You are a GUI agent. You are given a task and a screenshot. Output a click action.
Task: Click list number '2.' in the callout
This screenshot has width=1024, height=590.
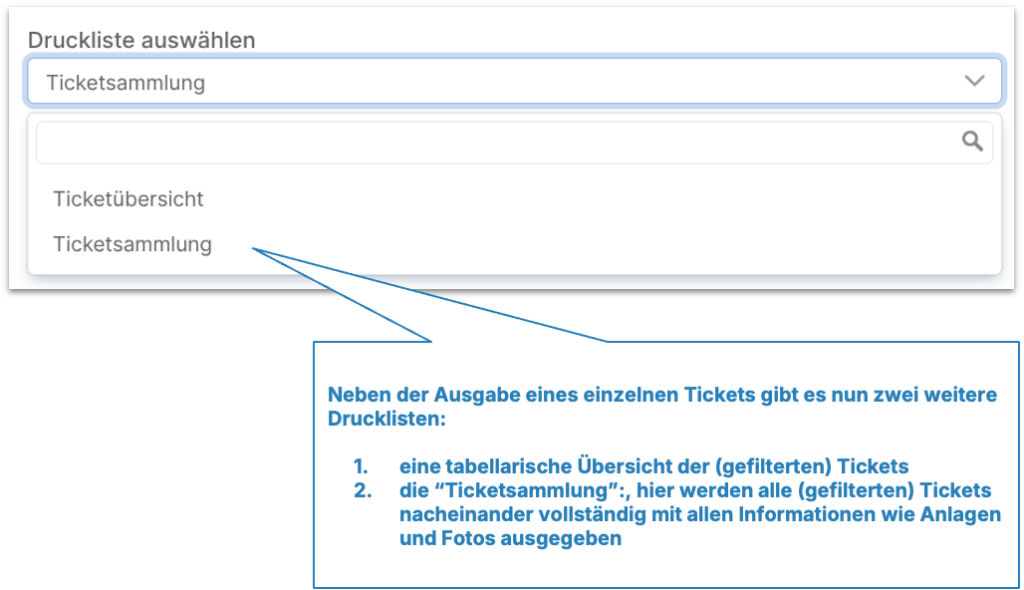(361, 490)
